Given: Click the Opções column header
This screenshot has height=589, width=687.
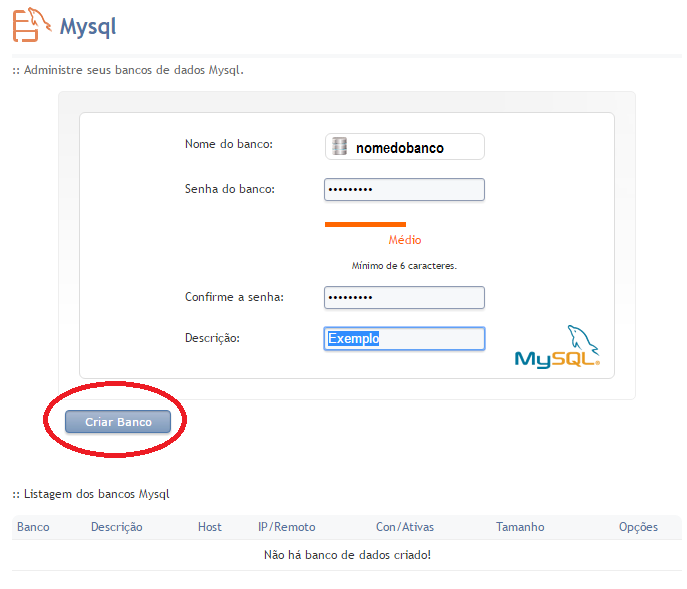Looking at the screenshot, I should coord(638,527).
